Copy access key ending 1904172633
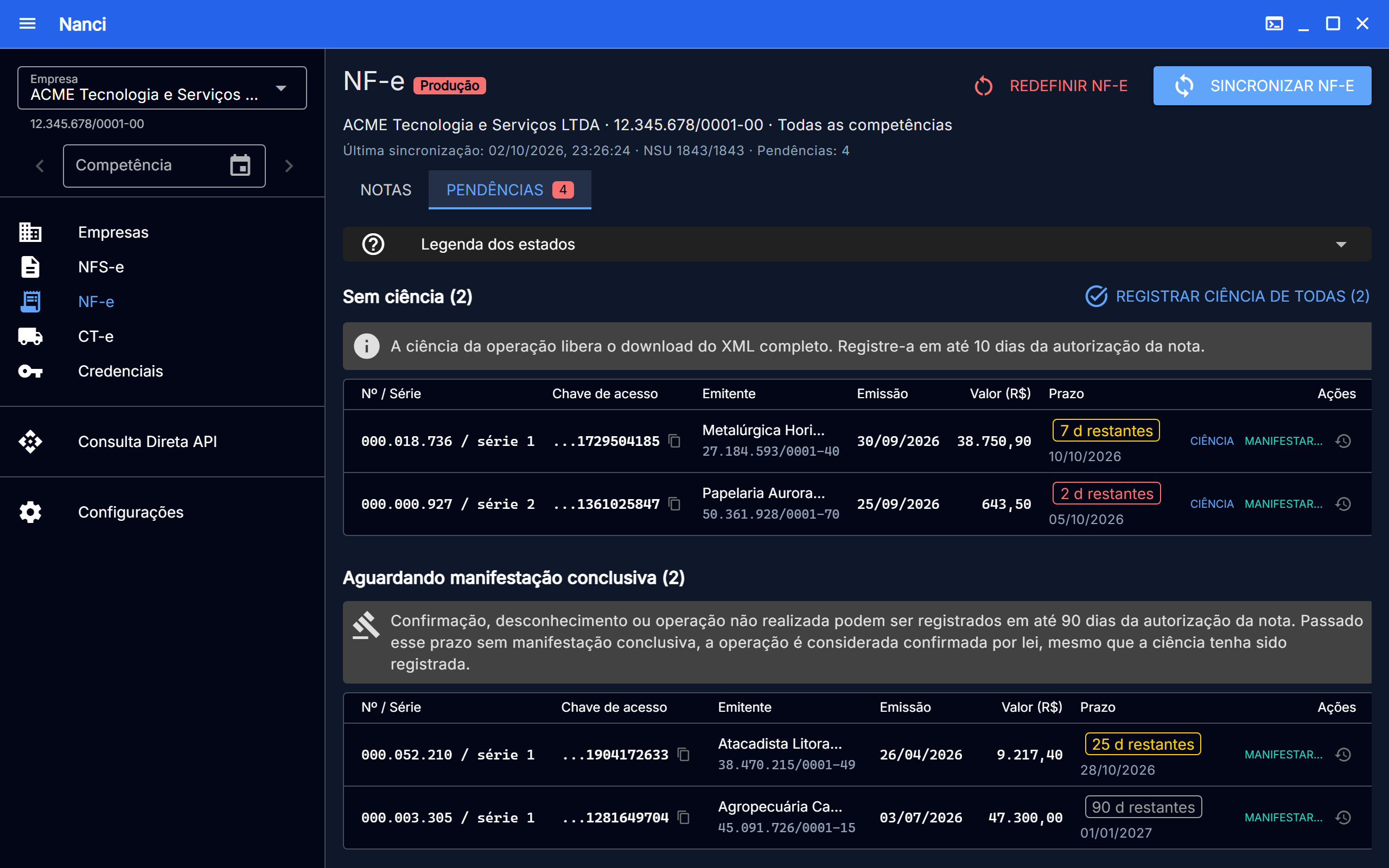This screenshot has height=868, width=1389. click(x=684, y=754)
